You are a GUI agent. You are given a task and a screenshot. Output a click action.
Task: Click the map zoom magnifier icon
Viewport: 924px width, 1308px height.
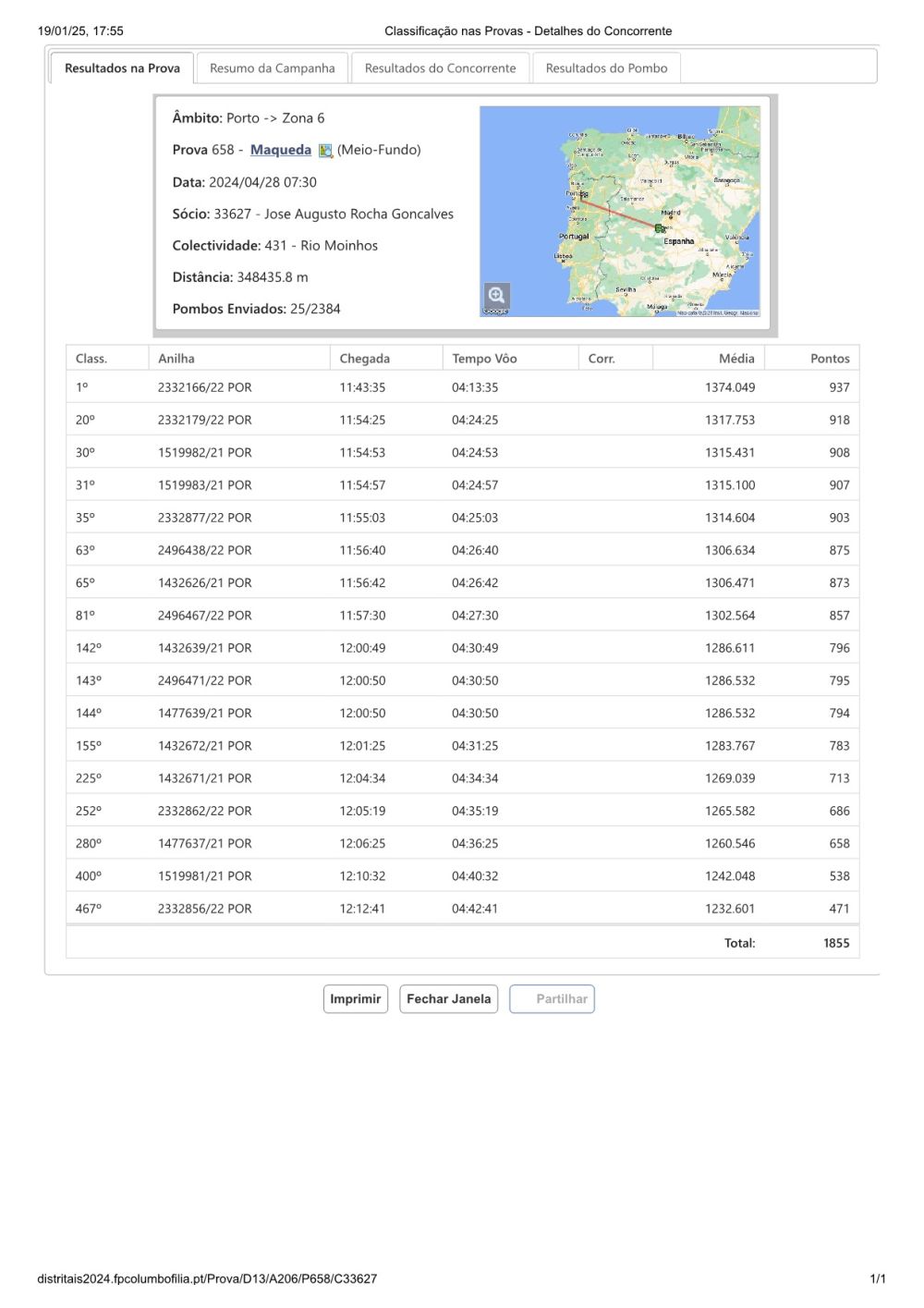(x=496, y=296)
